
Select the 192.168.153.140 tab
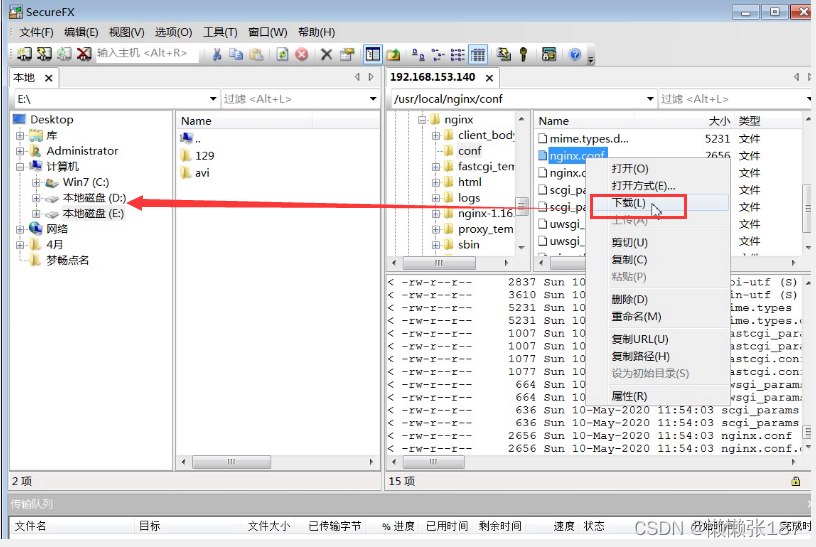pyautogui.click(x=432, y=77)
